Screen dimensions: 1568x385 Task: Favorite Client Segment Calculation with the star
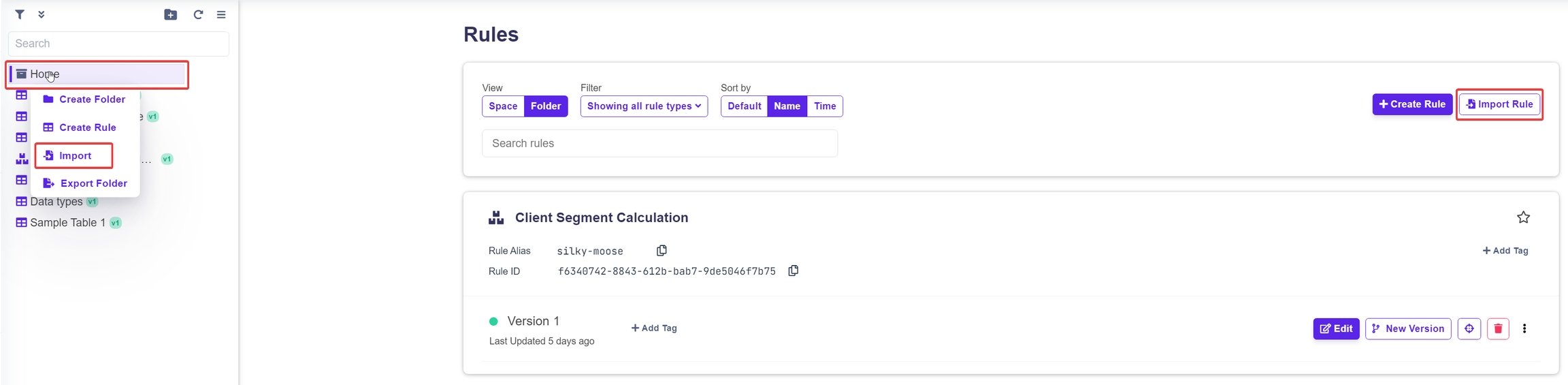point(1523,217)
